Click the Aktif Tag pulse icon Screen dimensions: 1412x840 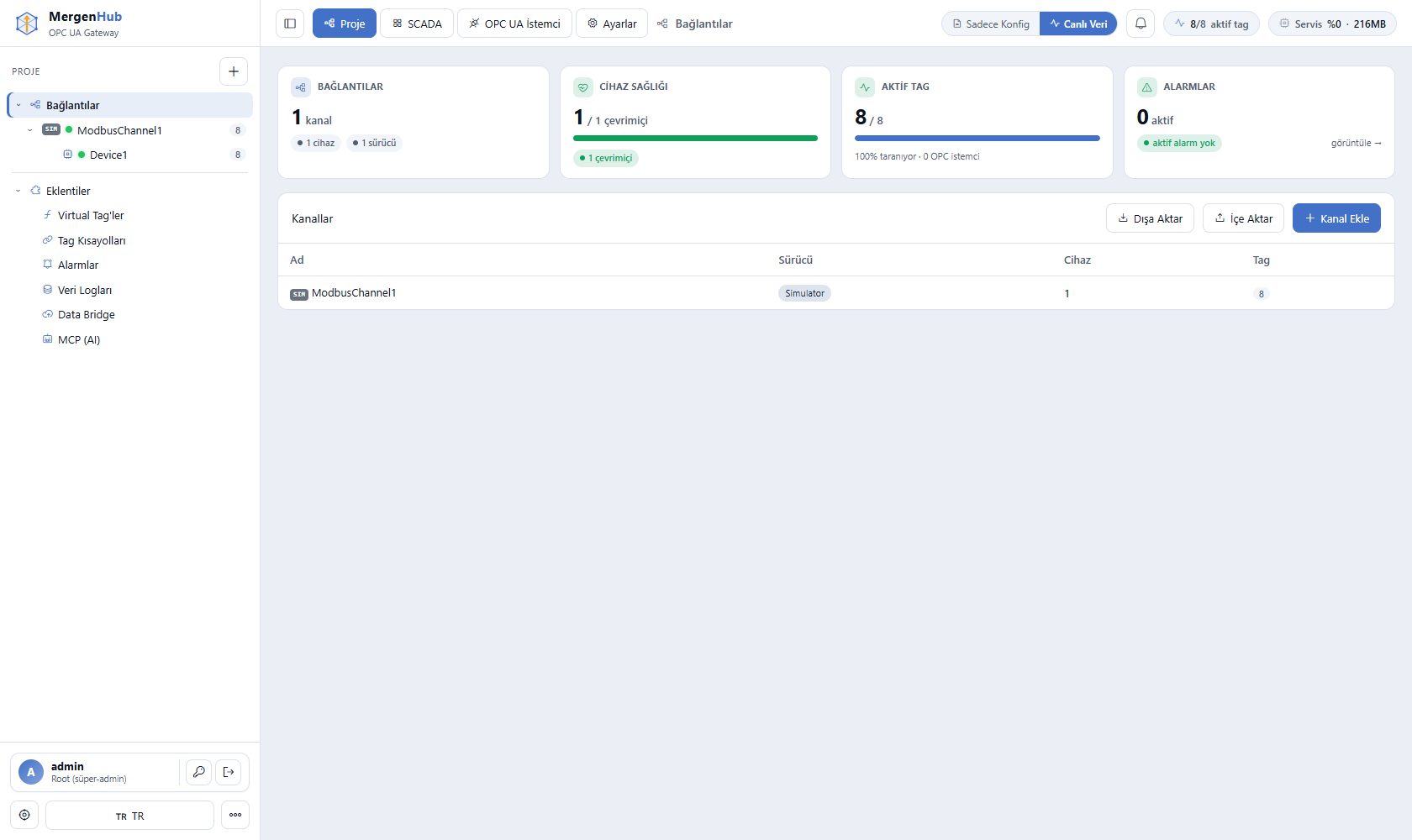[x=865, y=87]
